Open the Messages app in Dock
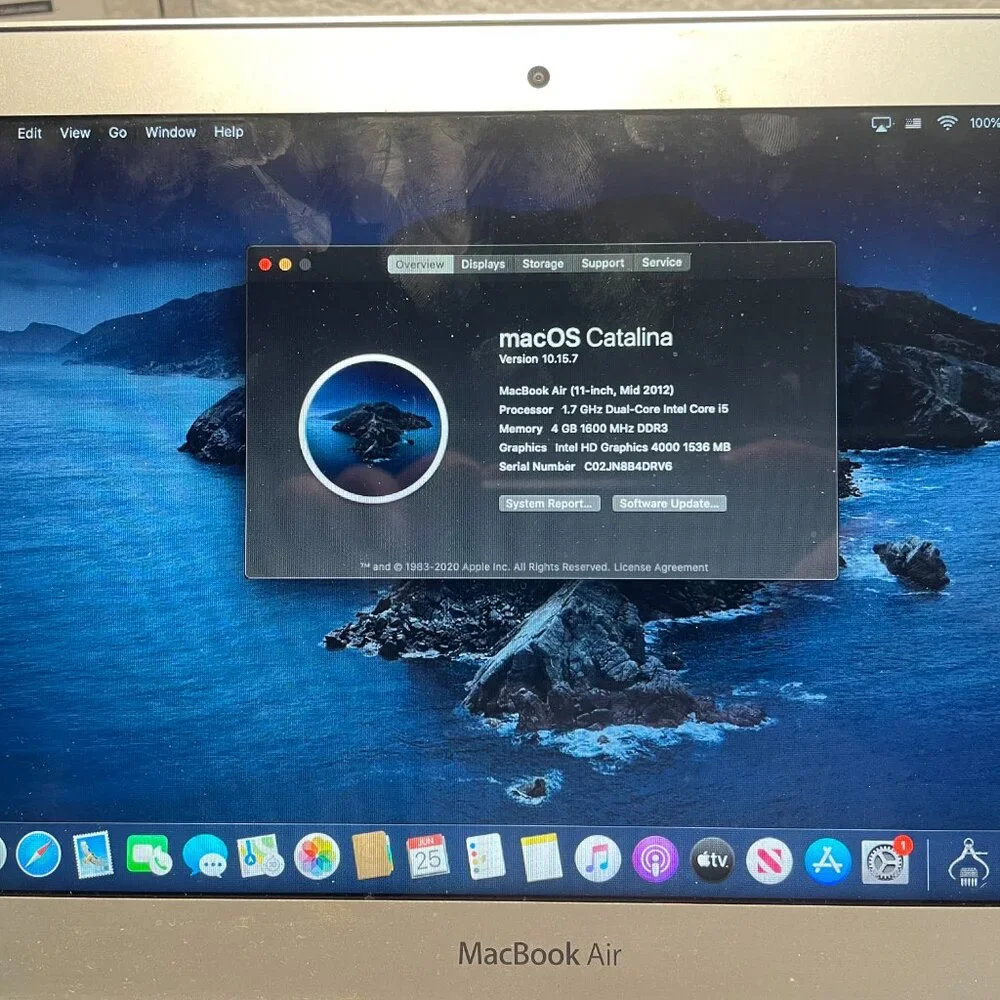 pos(205,856)
